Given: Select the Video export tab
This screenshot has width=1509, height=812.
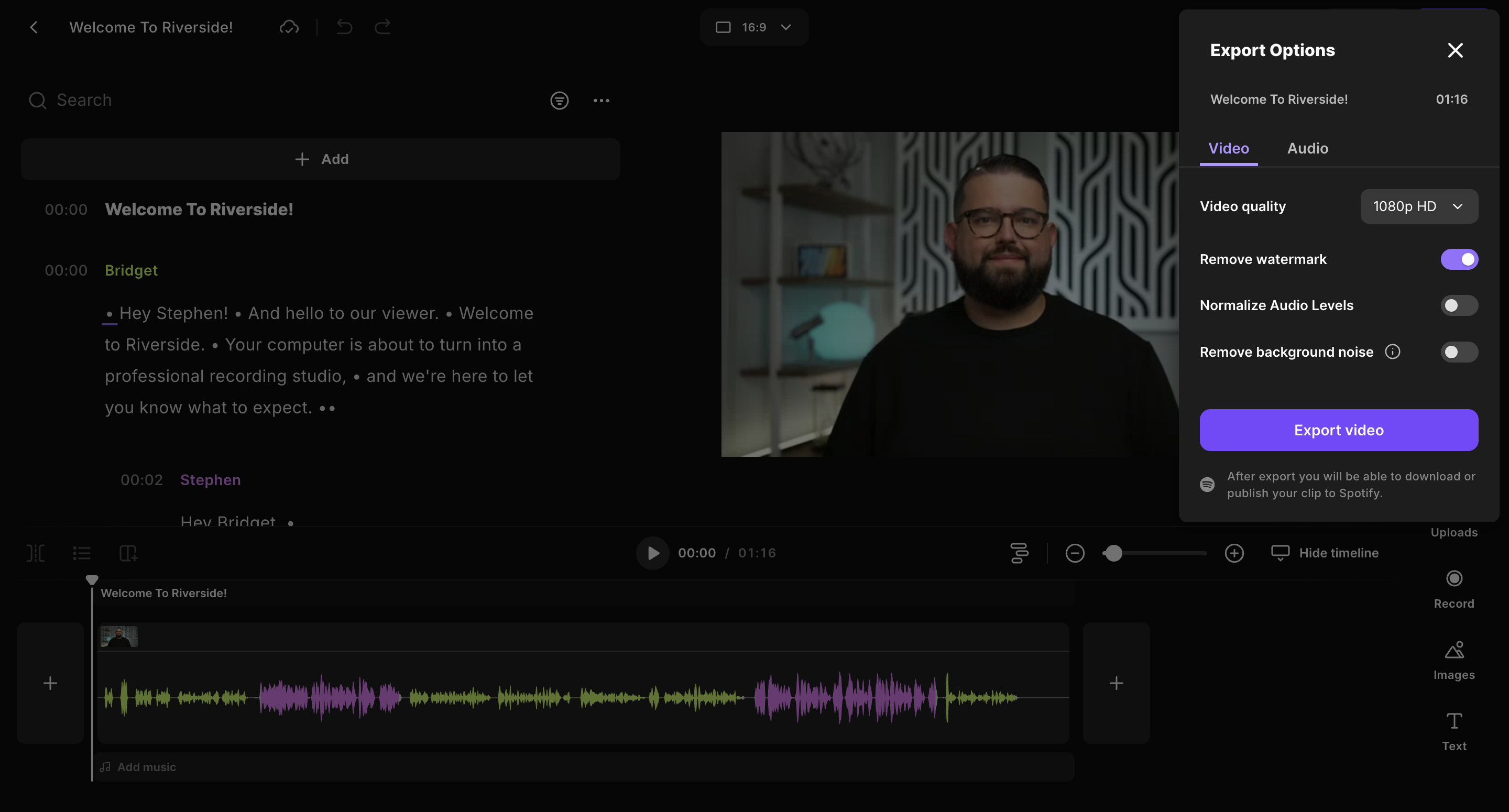Looking at the screenshot, I should tap(1228, 149).
